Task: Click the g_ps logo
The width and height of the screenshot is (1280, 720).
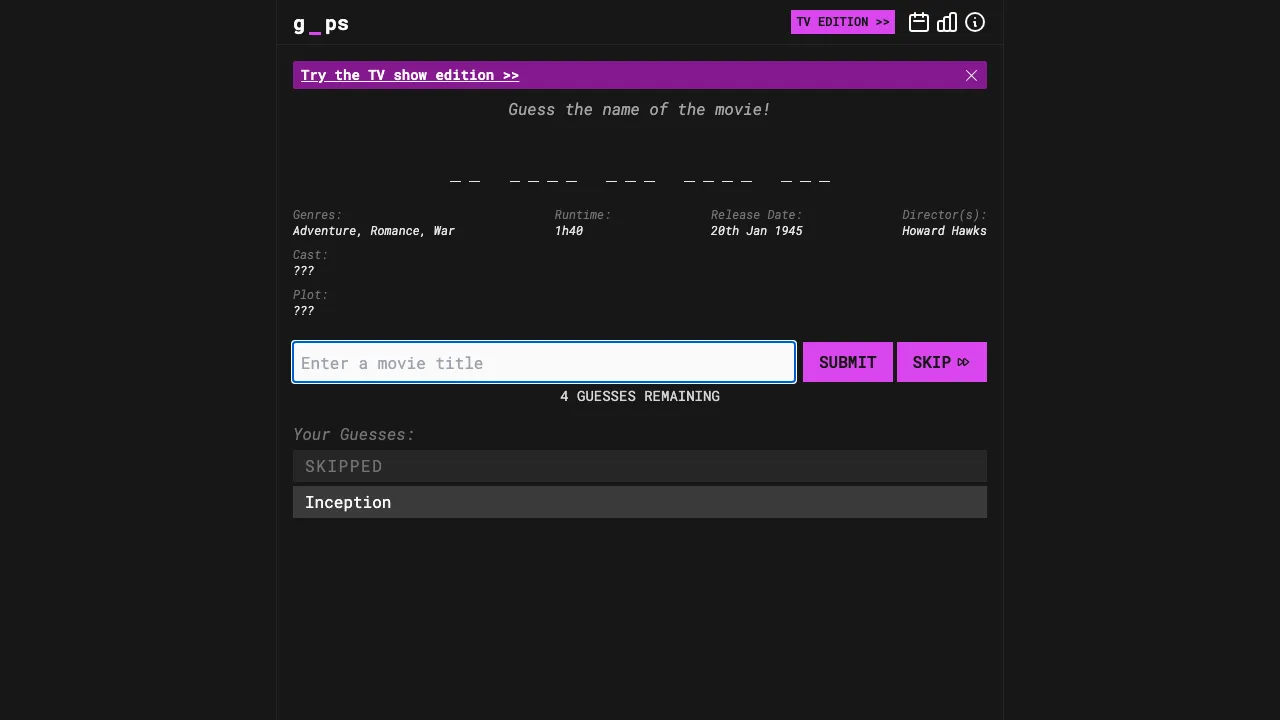Action: click(321, 23)
